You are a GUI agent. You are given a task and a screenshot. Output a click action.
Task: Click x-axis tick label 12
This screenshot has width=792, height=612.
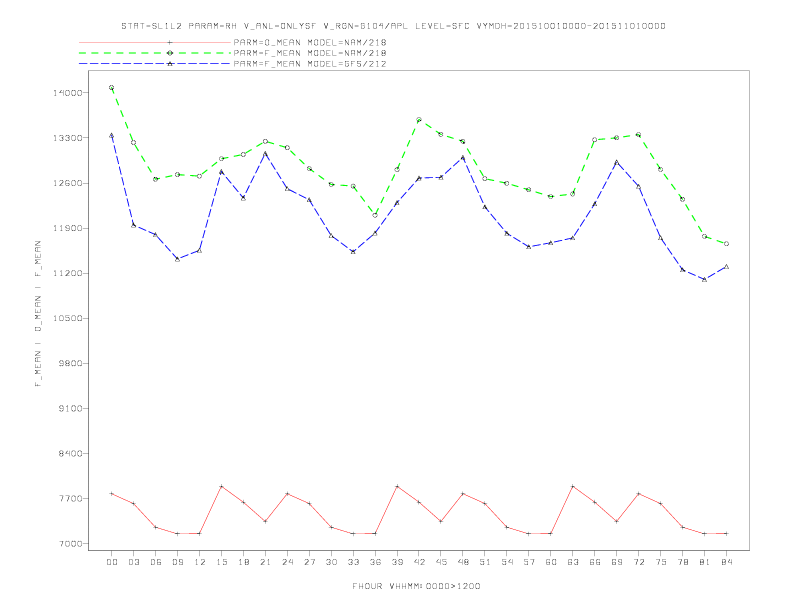(200, 562)
